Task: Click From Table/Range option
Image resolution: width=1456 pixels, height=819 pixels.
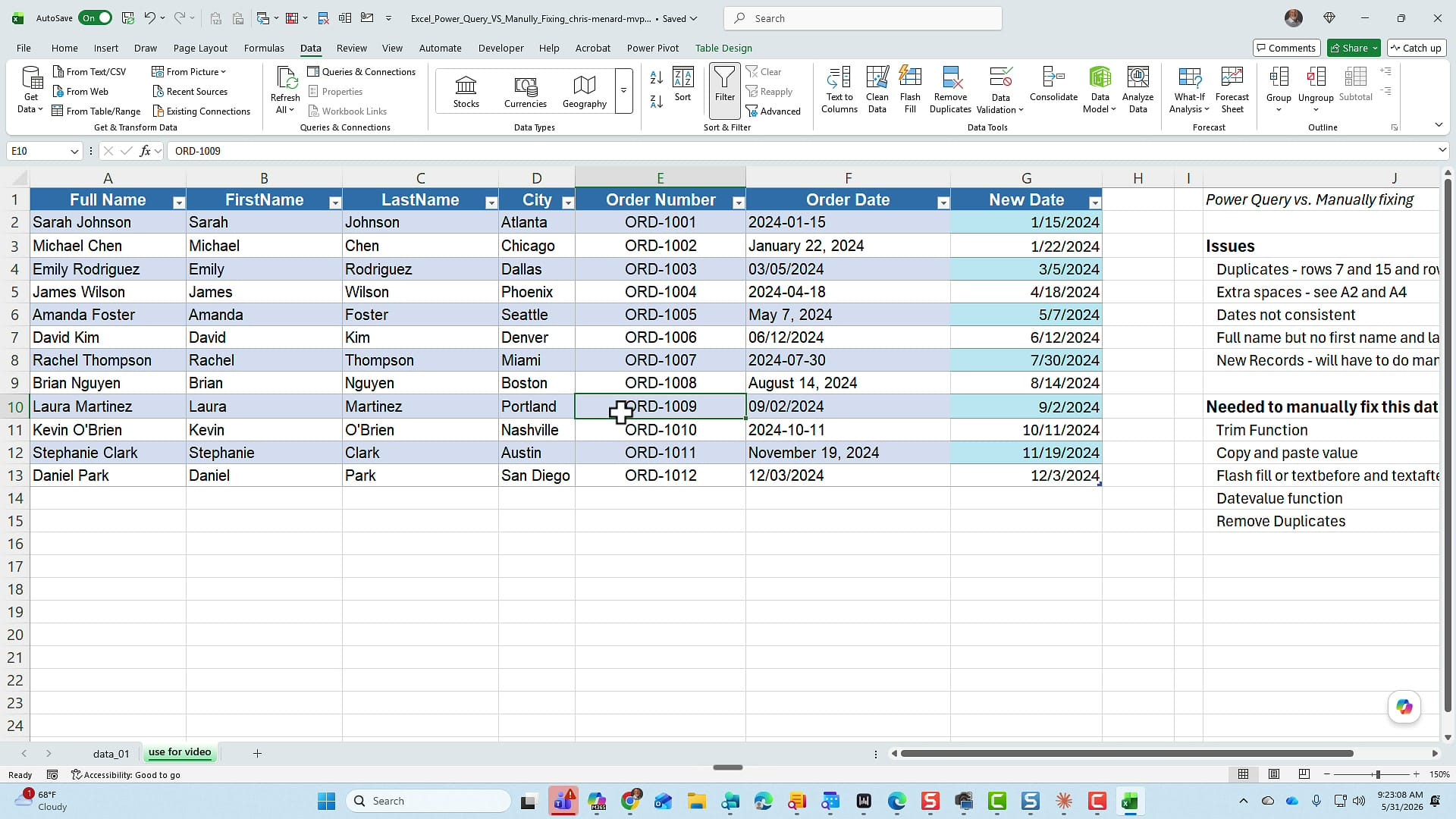Action: (96, 111)
